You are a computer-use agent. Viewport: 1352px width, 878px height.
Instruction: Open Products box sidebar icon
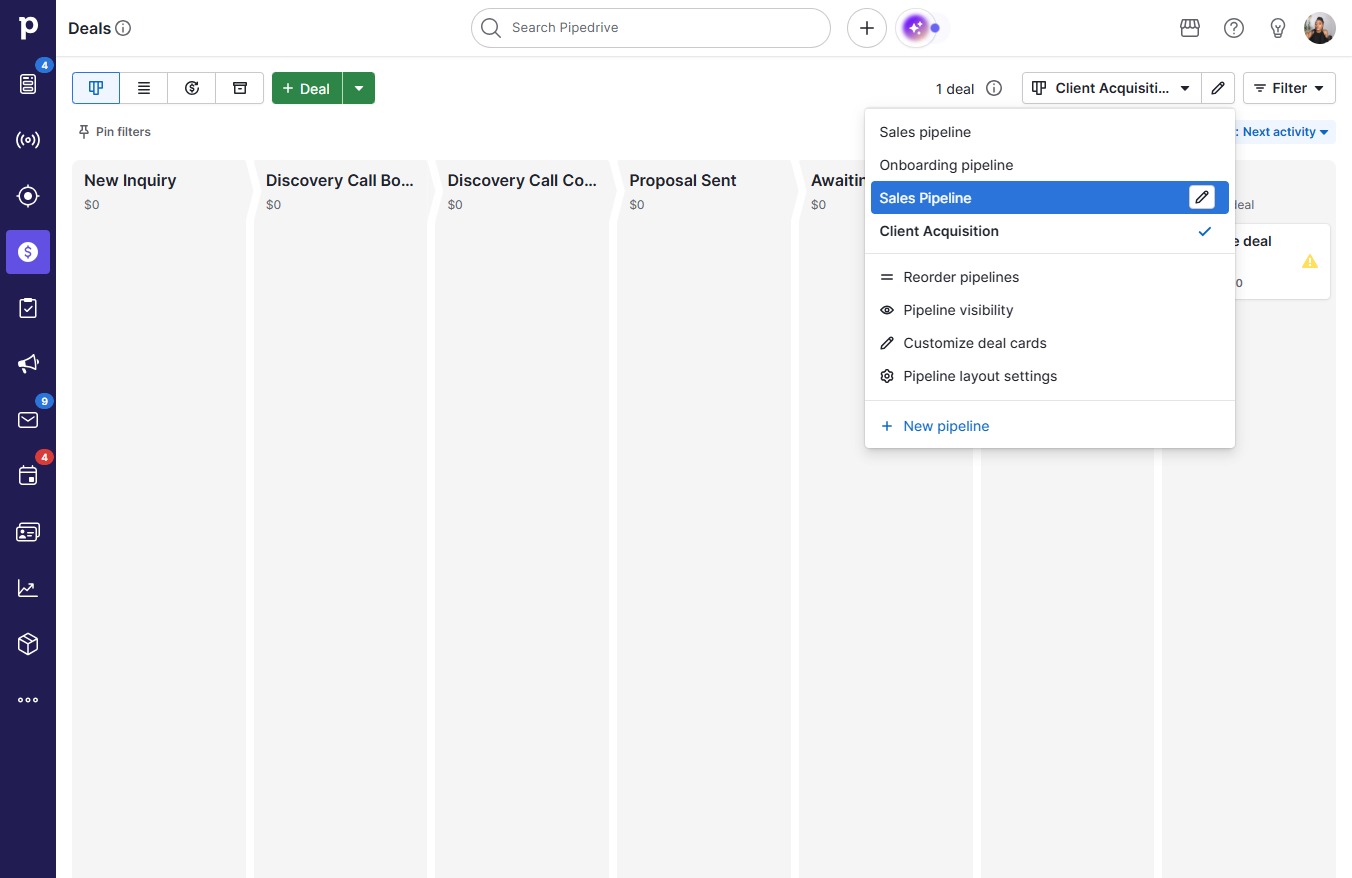28,644
